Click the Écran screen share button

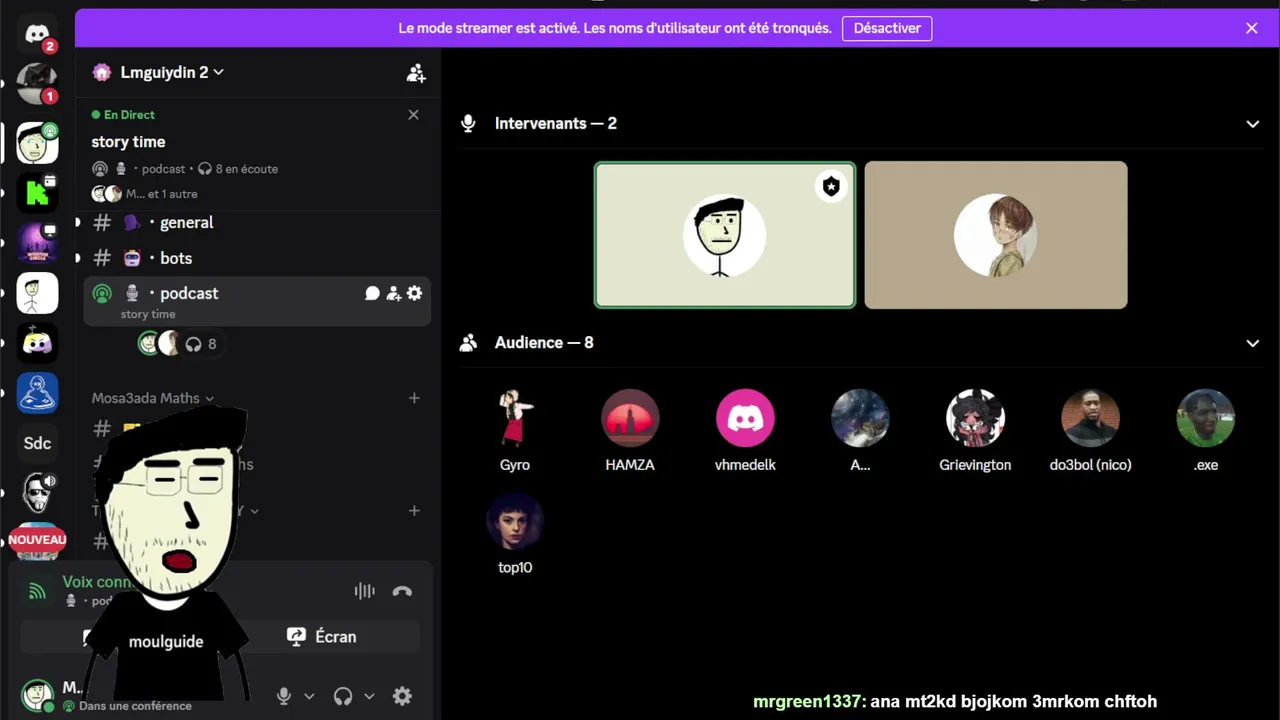point(322,636)
